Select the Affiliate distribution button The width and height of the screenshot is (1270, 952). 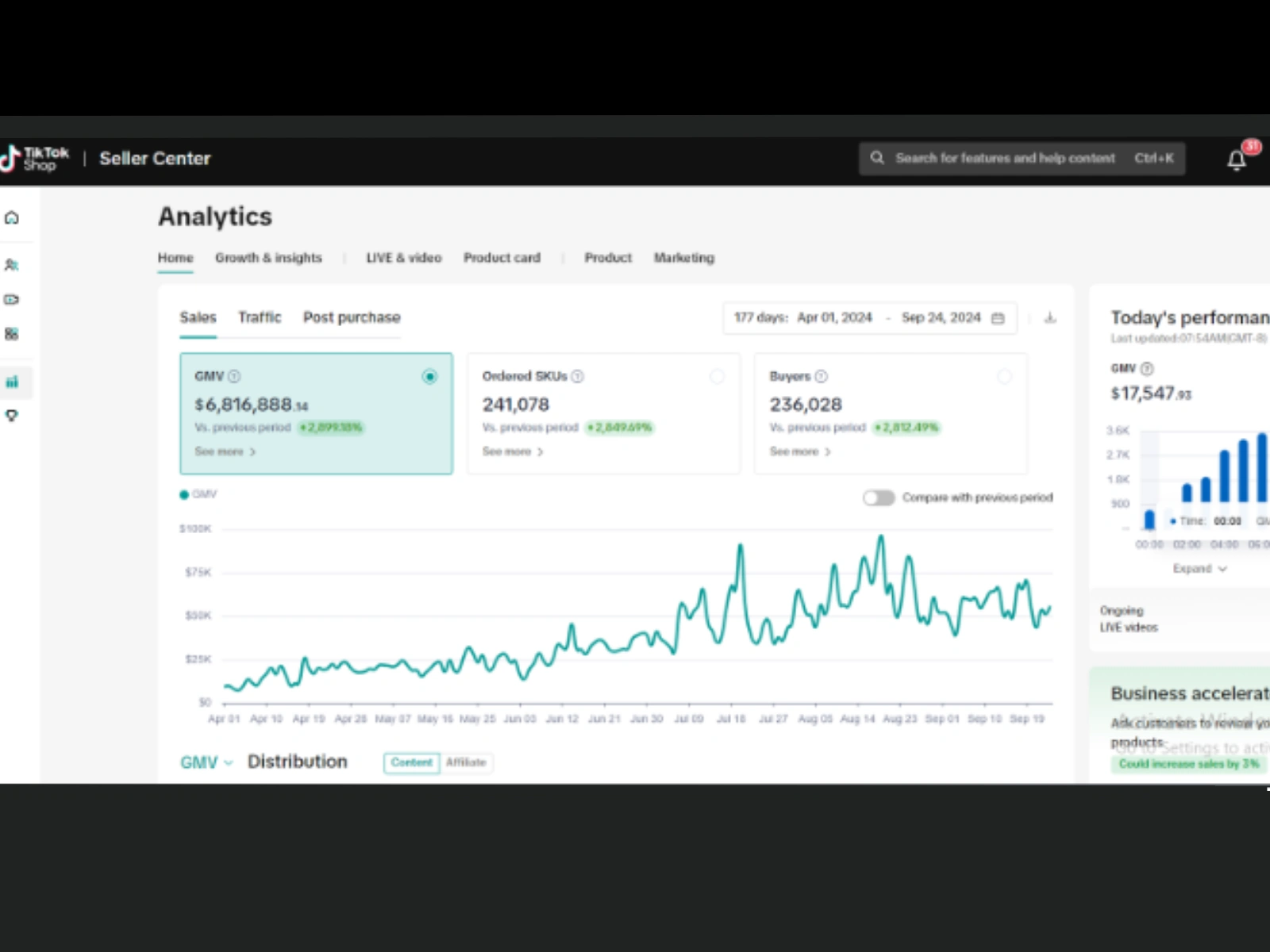coord(466,762)
